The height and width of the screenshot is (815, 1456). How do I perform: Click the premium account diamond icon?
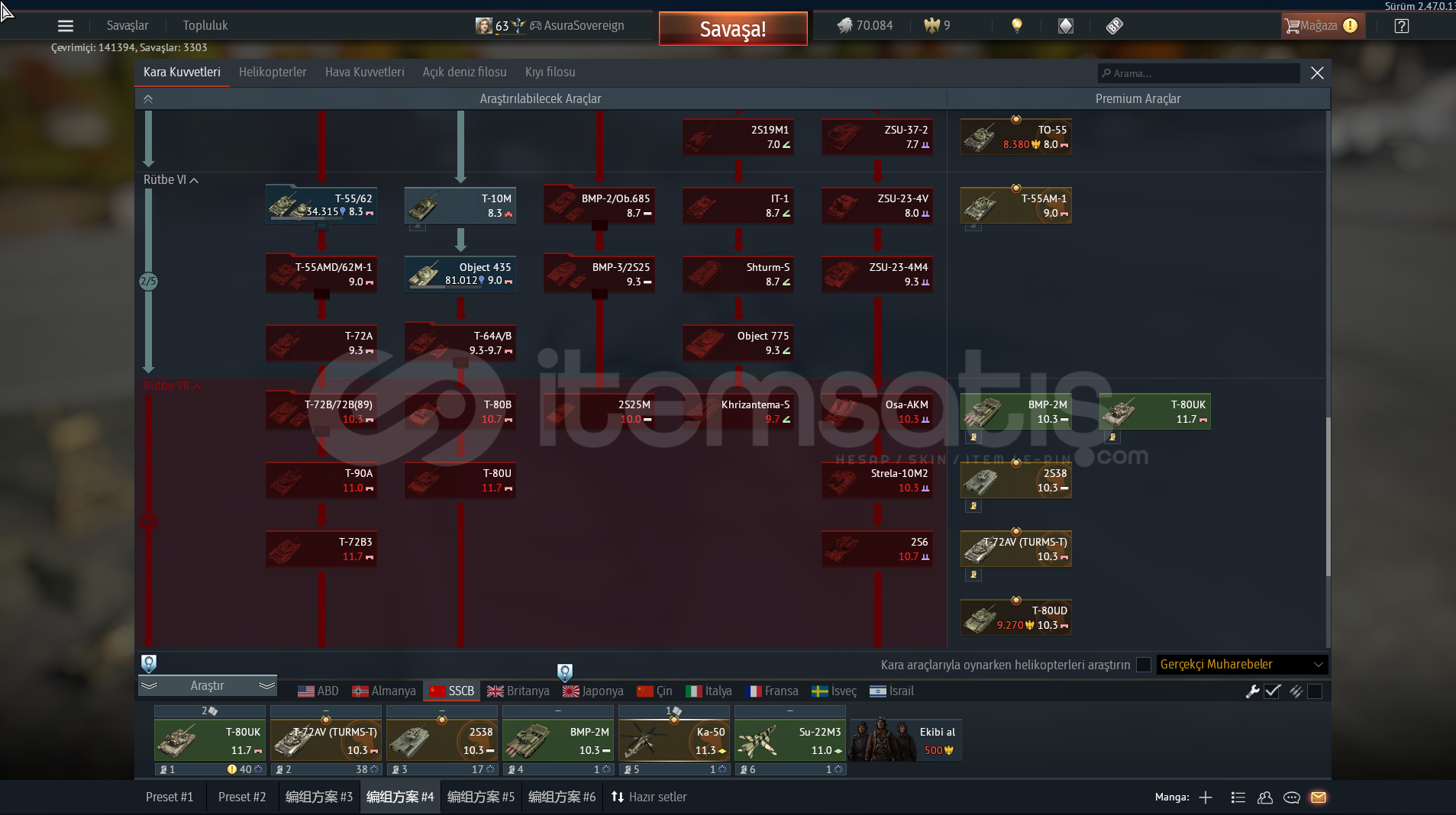(1066, 26)
